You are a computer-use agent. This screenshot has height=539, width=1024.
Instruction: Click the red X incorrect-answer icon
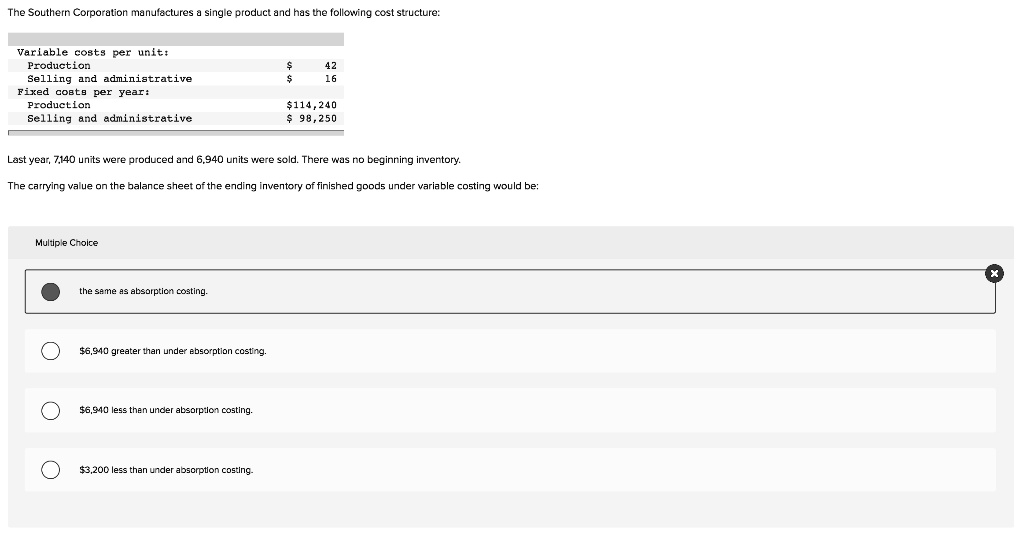coord(992,273)
